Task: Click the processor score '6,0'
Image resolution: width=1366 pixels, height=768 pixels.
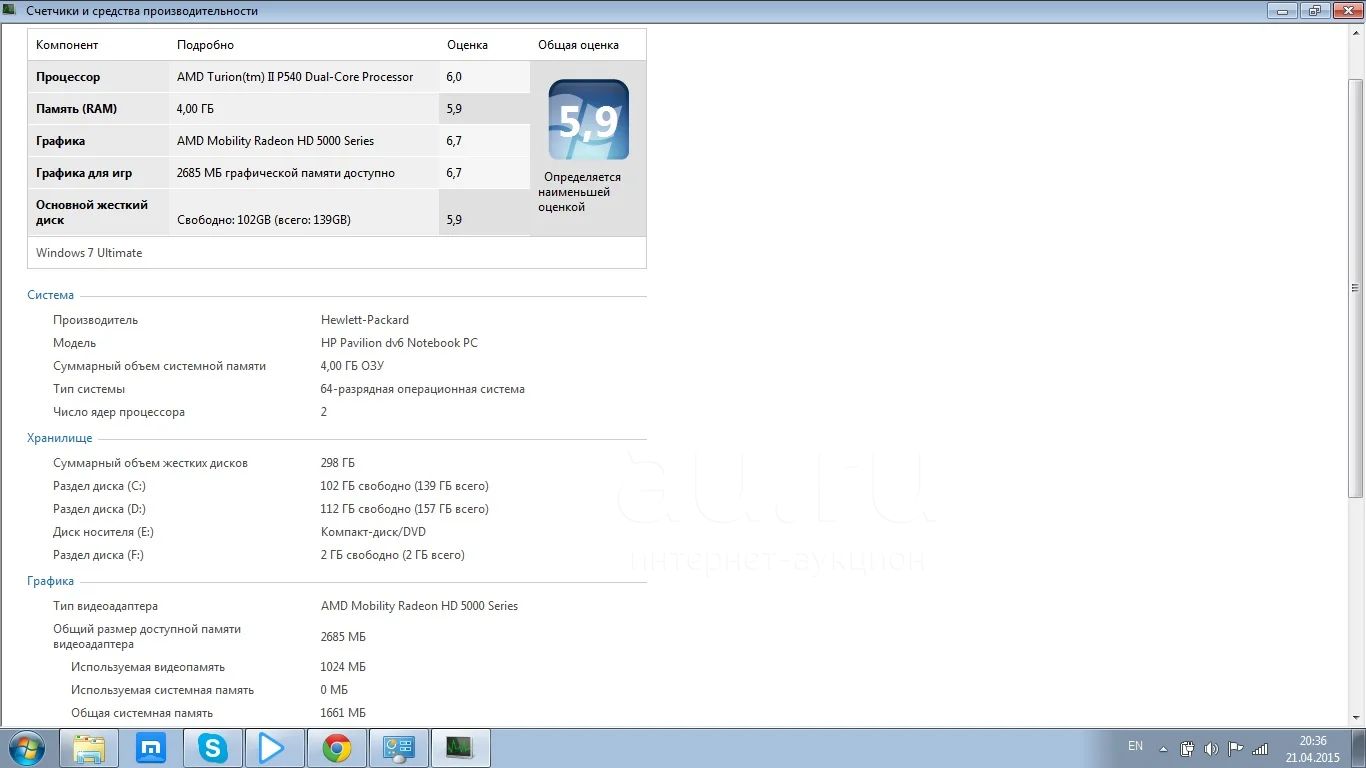Action: click(454, 77)
